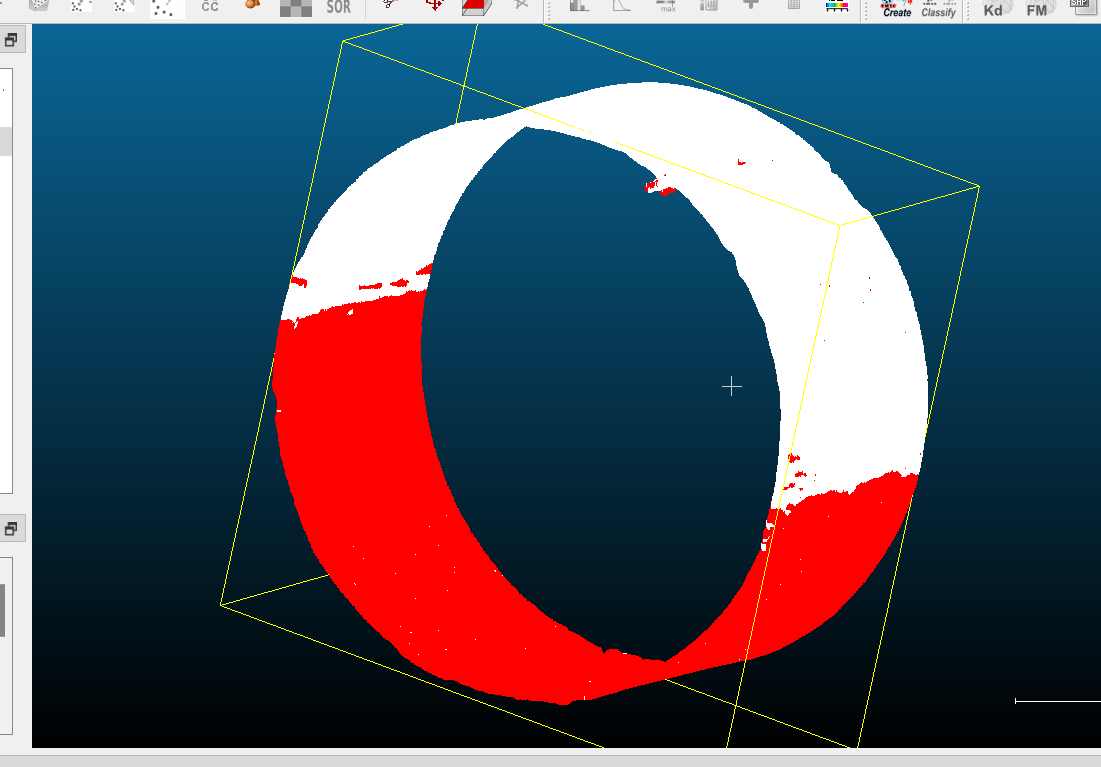Run the Connected Components (CC) tool
This screenshot has width=1101, height=767.
(x=209, y=9)
